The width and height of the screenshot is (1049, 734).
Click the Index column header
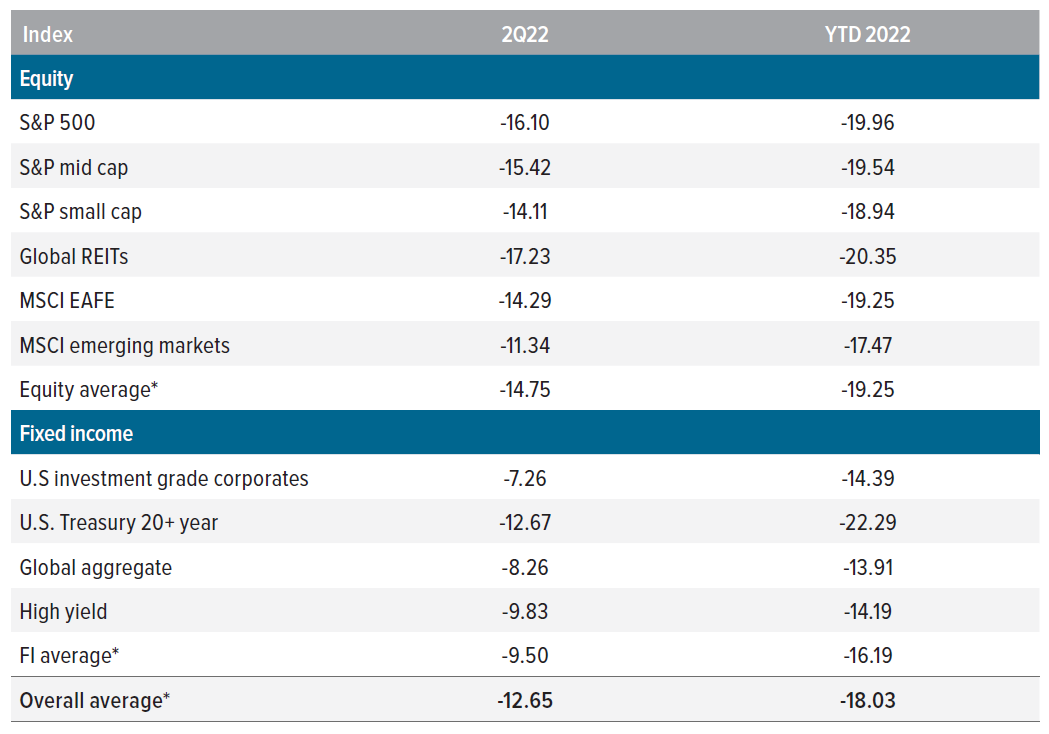(47, 34)
